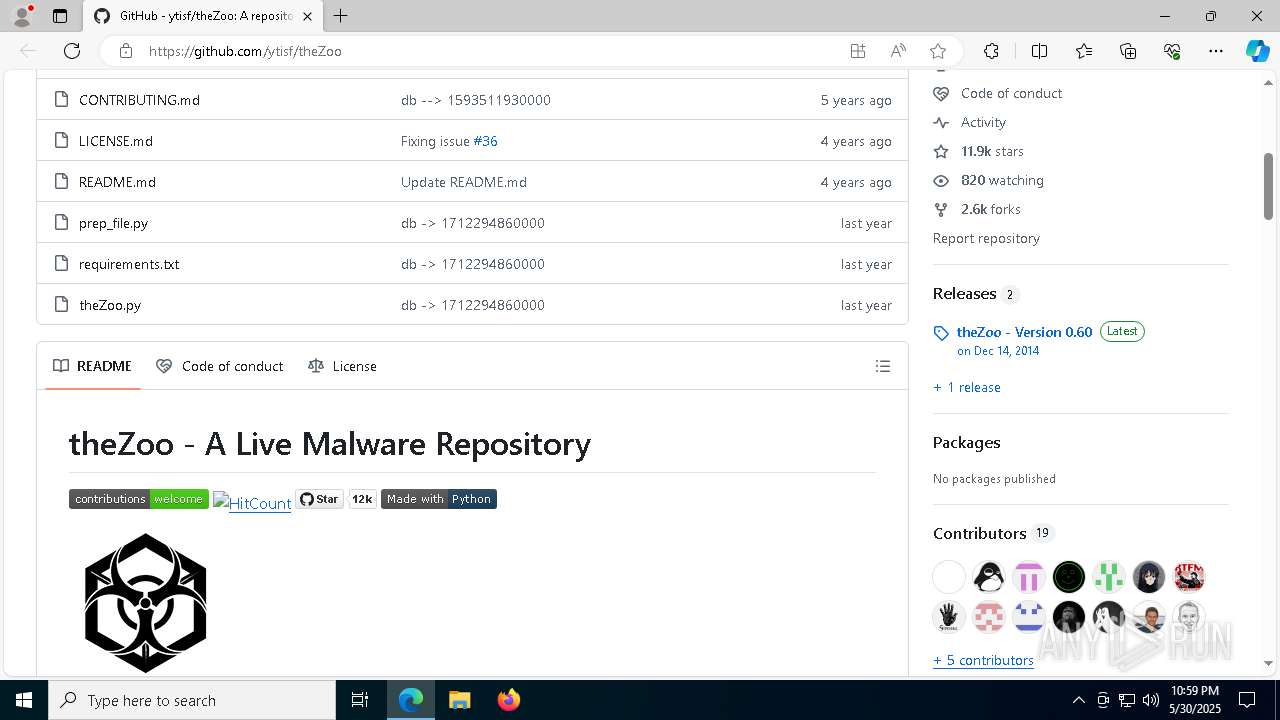Switch to the License tab
The width and height of the screenshot is (1280, 720).
point(342,366)
